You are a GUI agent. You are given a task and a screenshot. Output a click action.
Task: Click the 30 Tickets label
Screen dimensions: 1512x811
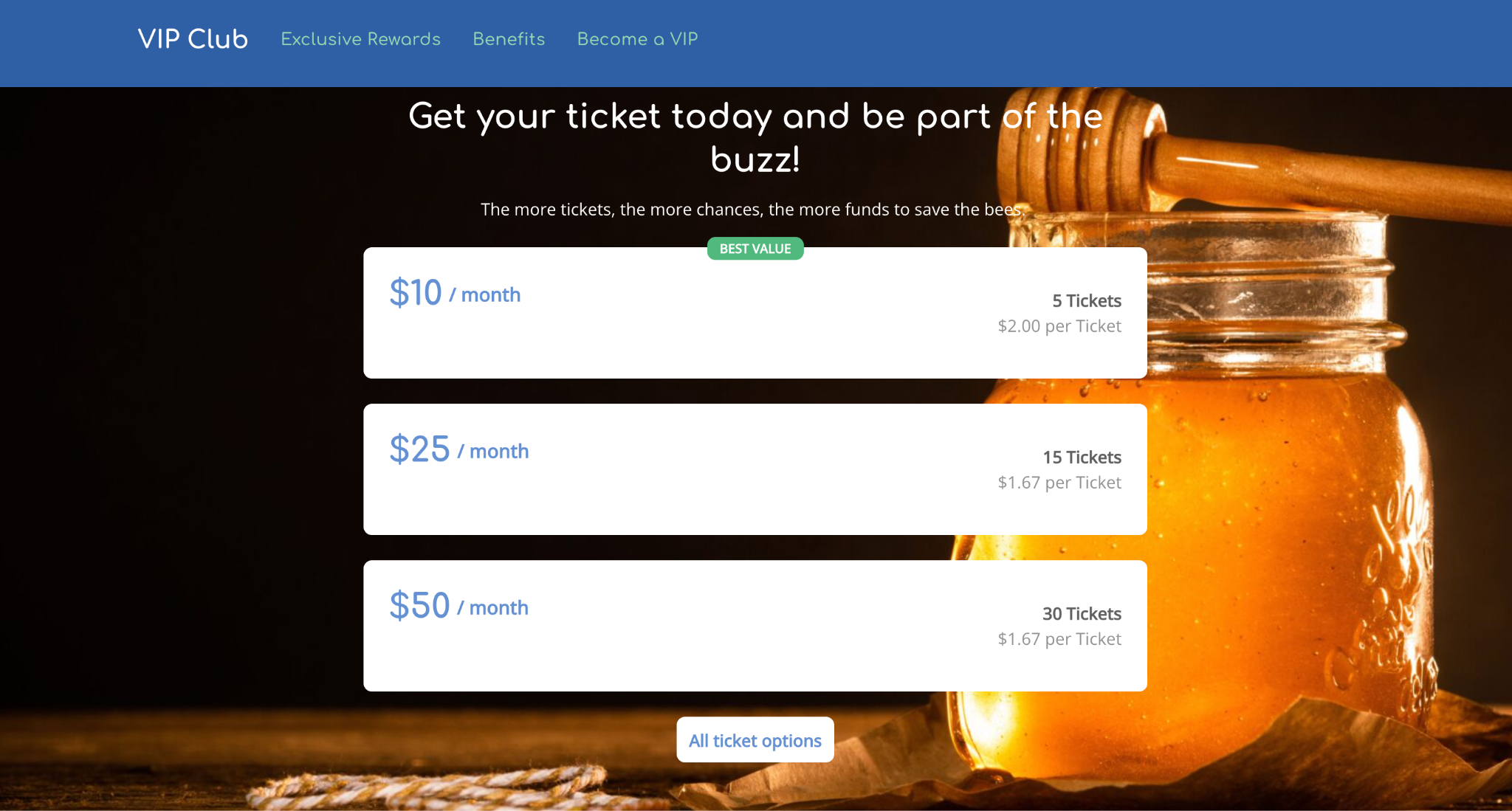1082,614
